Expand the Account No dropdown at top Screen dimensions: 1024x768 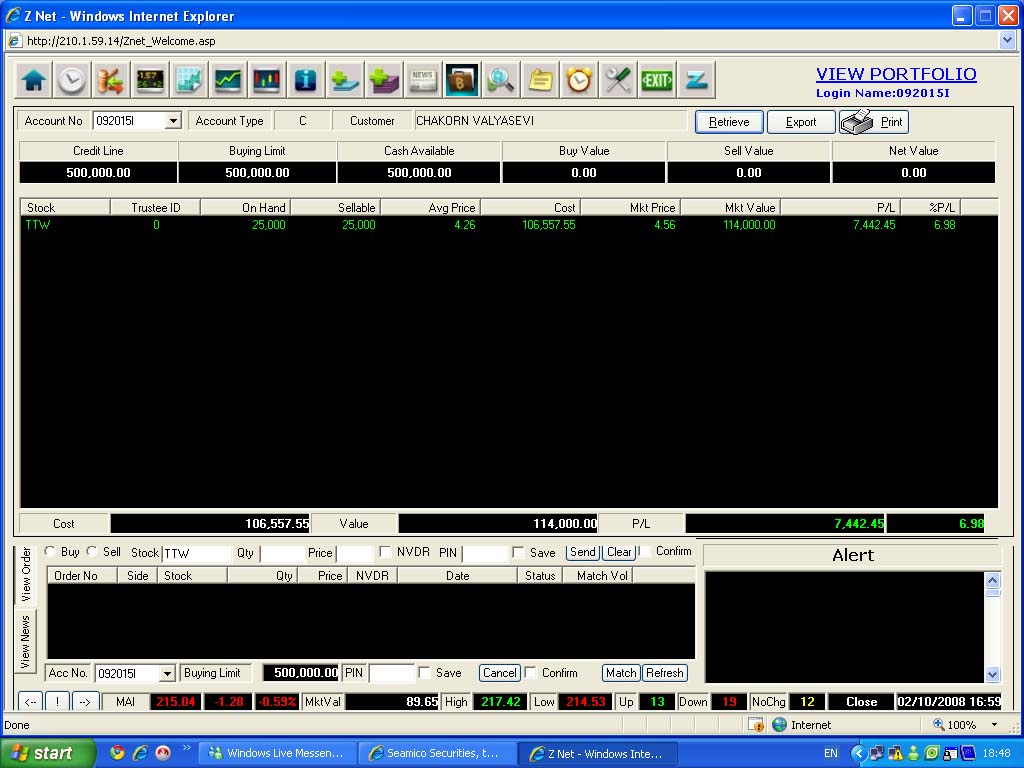click(173, 121)
